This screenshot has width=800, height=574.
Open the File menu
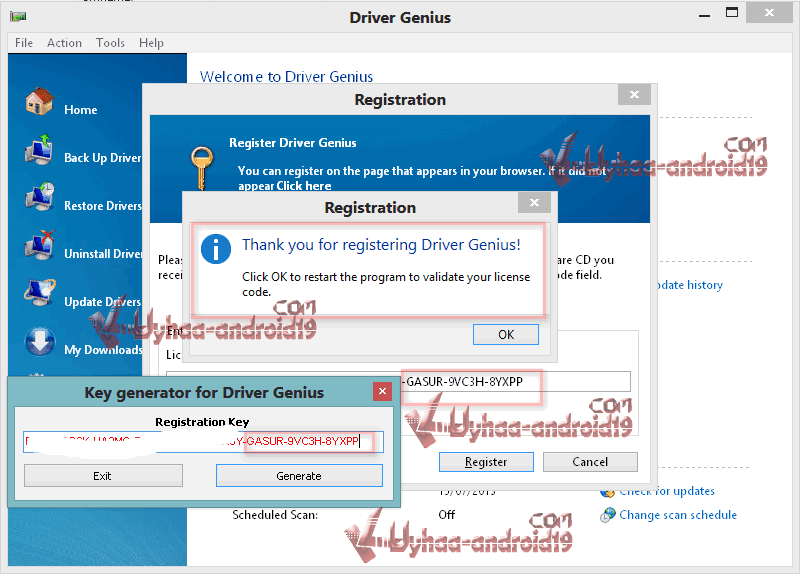(x=24, y=43)
